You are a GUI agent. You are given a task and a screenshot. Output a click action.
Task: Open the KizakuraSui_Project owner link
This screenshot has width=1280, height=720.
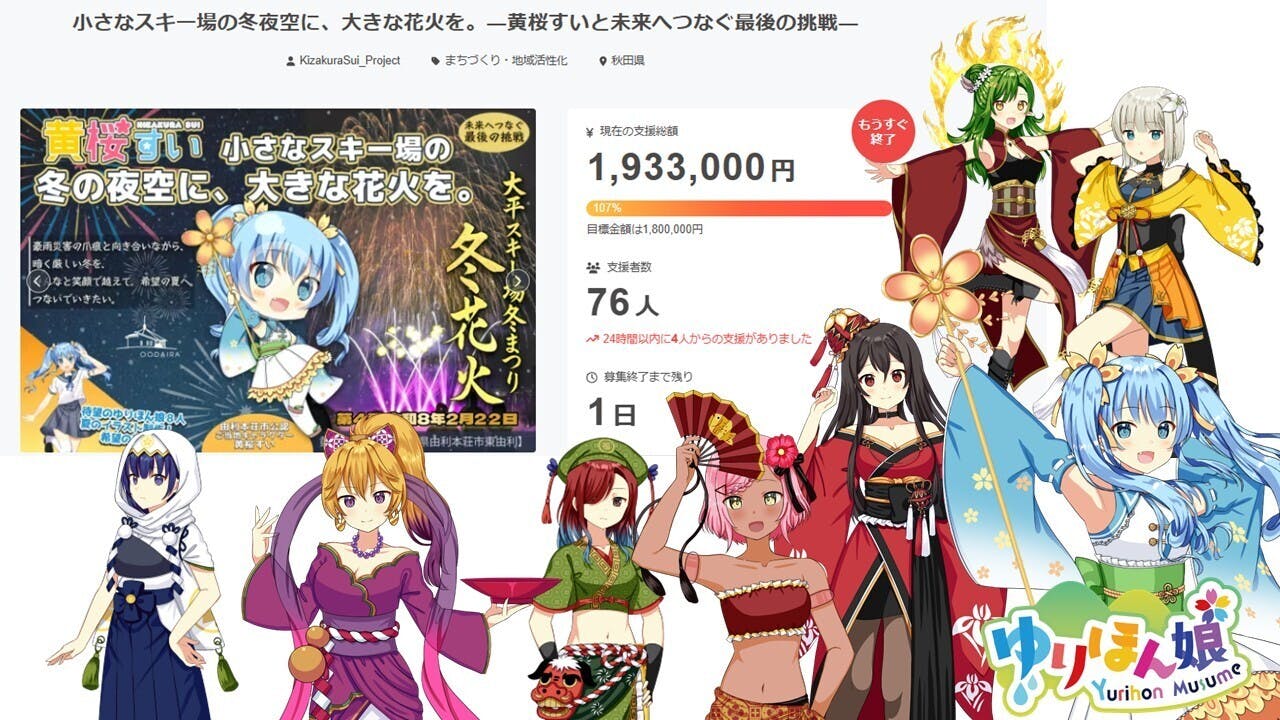pos(349,61)
